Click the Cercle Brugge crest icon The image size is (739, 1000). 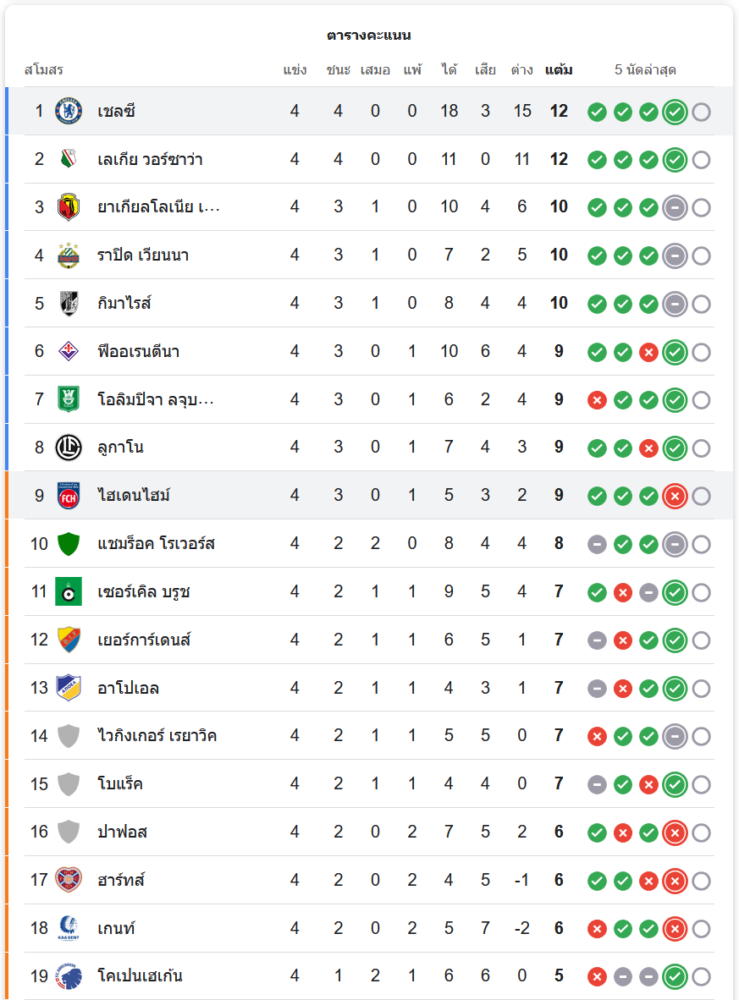(68, 592)
